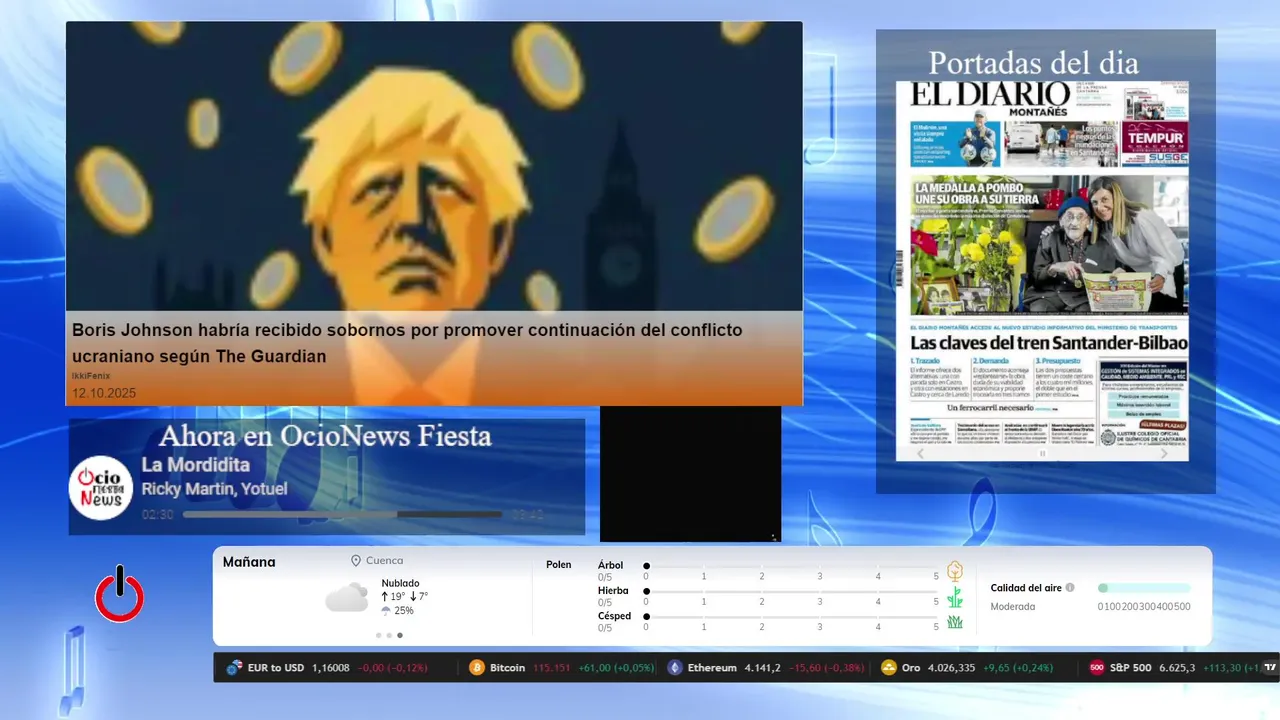This screenshot has width=1280, height=720.
Task: Pause the Portadas del dia slideshow
Action: tap(1042, 453)
